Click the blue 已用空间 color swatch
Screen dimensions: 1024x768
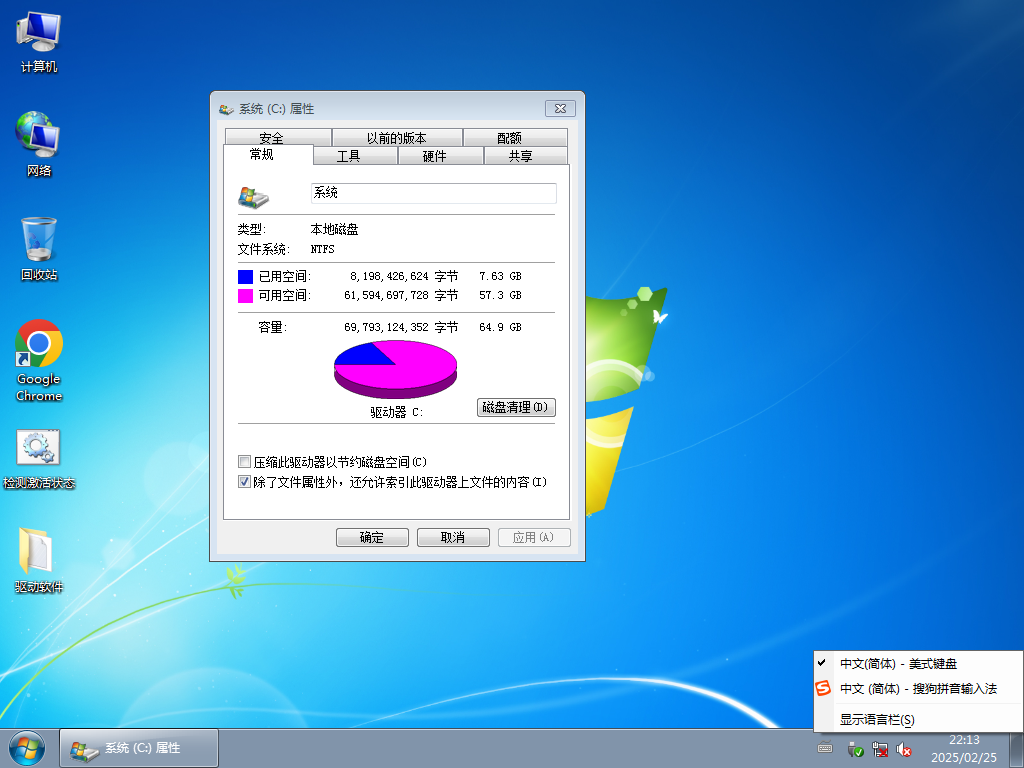coord(246,277)
